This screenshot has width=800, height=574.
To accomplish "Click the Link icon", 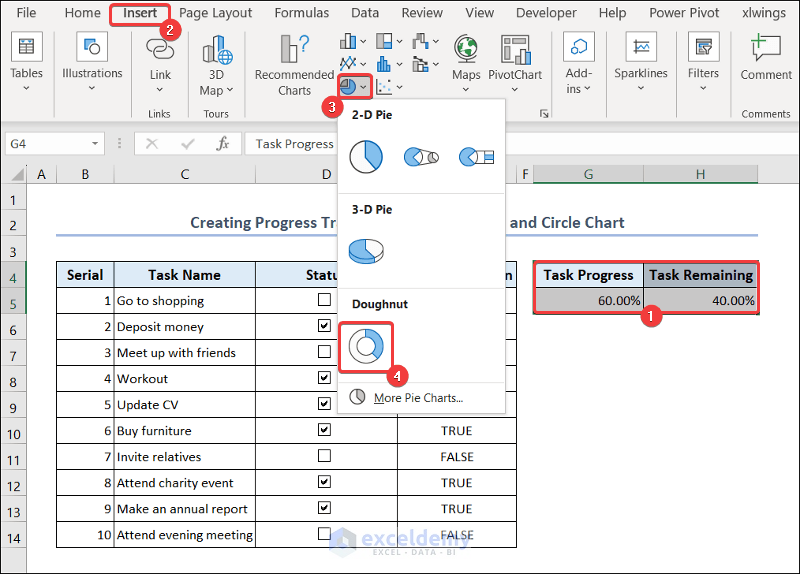I will tap(160, 49).
